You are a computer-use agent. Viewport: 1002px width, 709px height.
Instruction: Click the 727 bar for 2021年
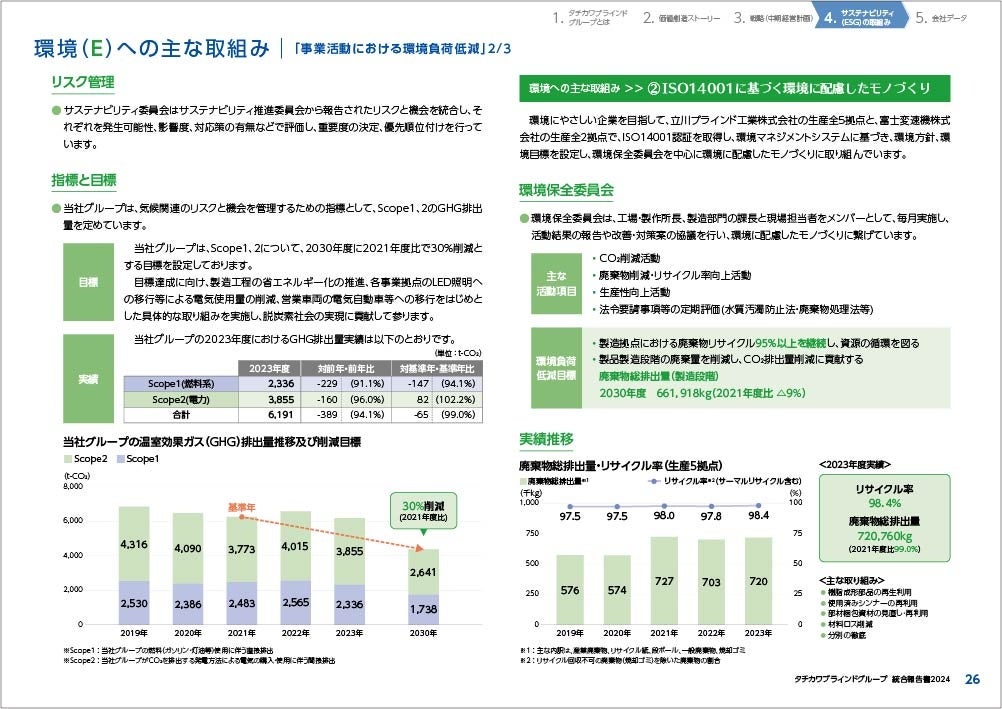coord(664,580)
